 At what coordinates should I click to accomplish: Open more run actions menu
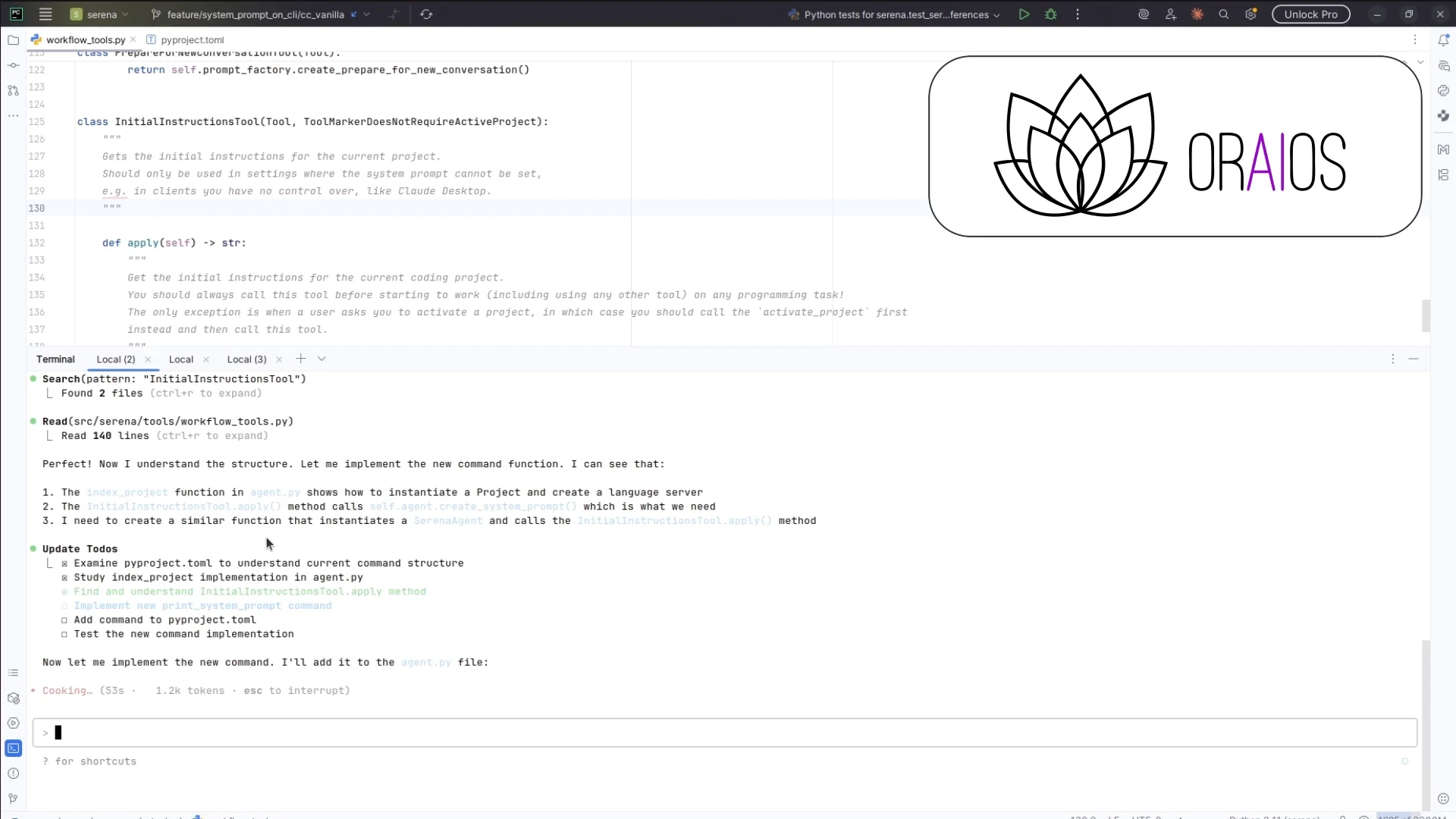(1078, 14)
